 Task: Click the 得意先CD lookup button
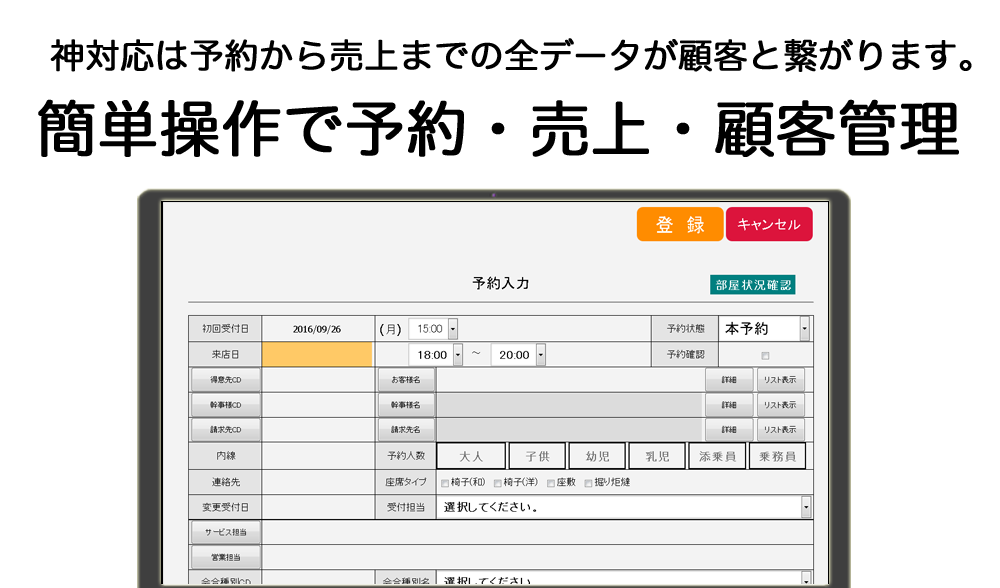click(226, 380)
